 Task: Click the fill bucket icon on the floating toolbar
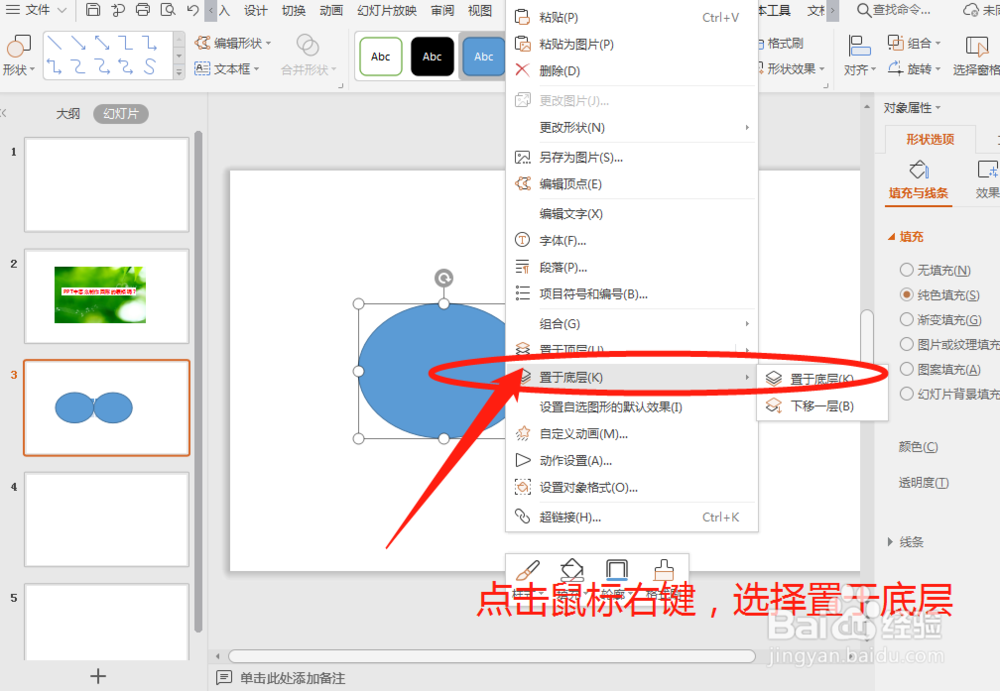tap(572, 570)
